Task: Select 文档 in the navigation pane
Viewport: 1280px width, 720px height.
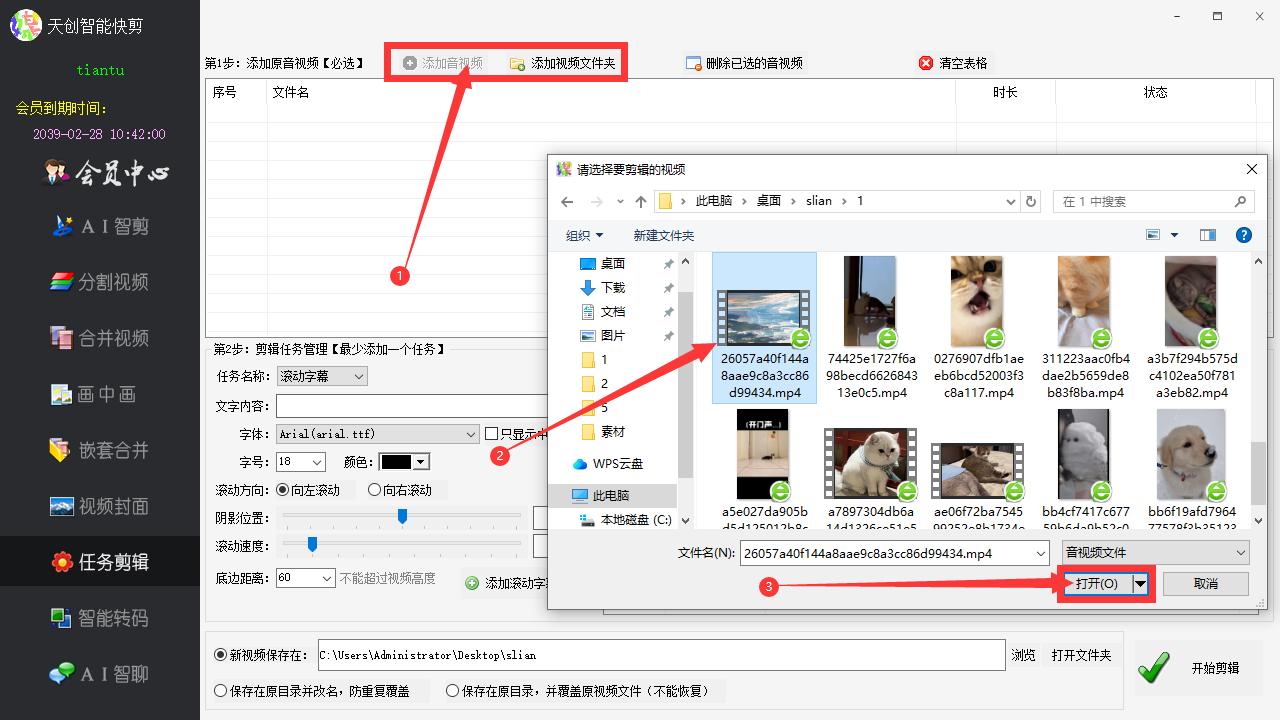Action: [612, 311]
